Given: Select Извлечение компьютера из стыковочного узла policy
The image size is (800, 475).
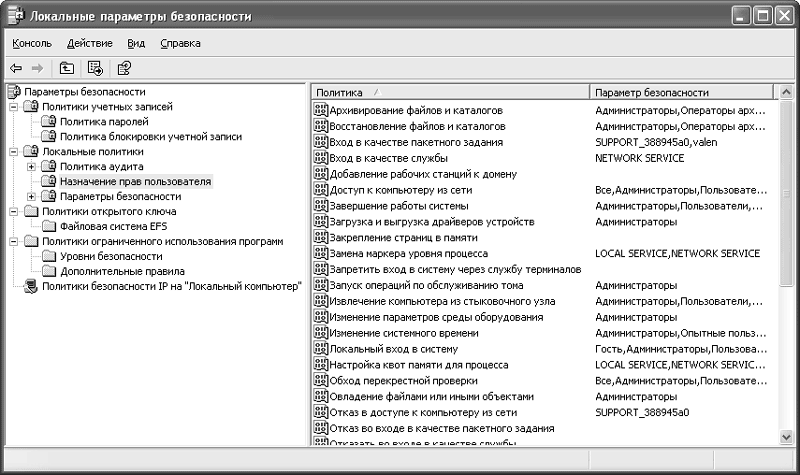Looking at the screenshot, I should (442, 301).
